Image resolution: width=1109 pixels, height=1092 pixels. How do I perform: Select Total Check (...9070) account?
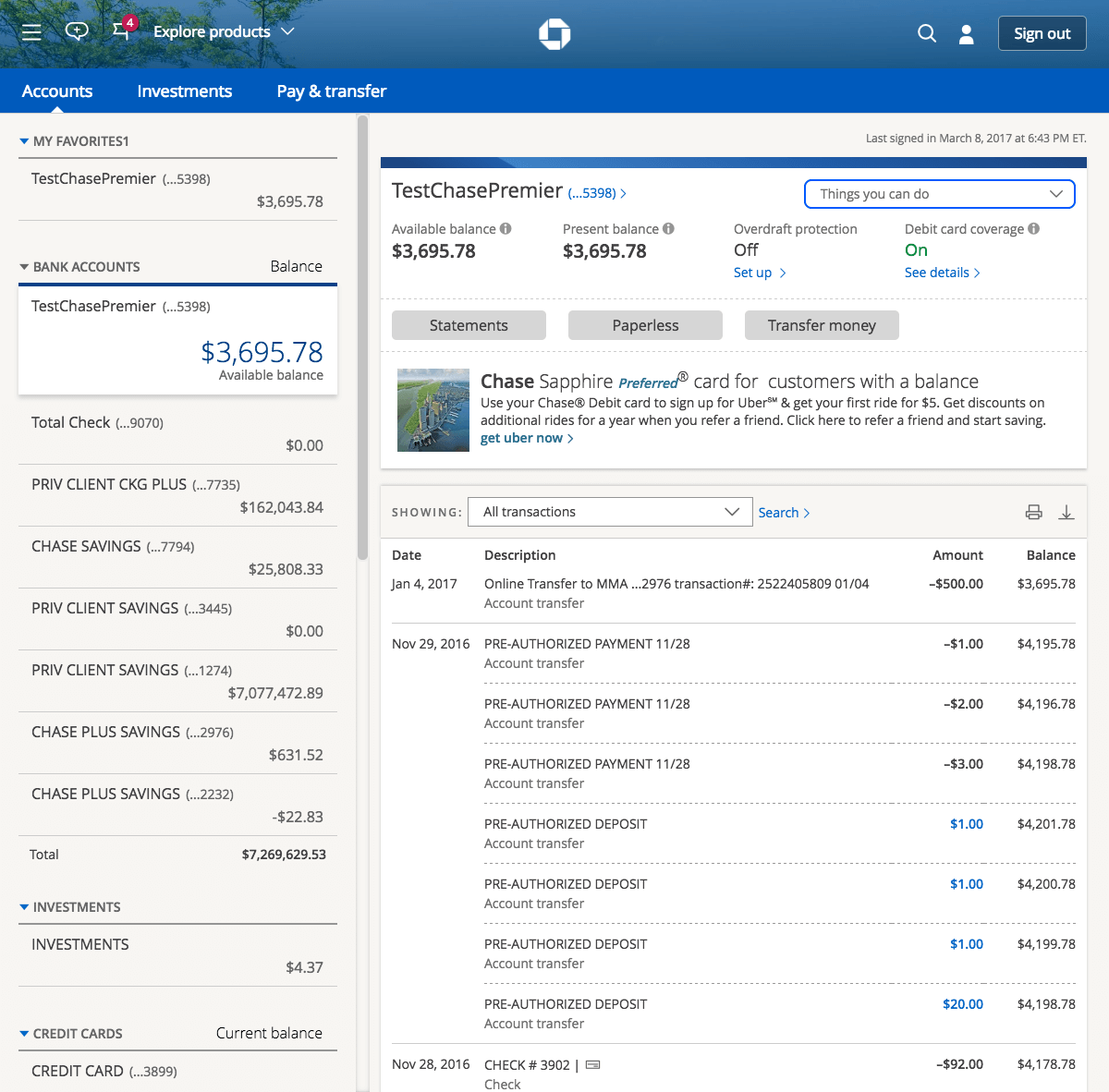(177, 433)
